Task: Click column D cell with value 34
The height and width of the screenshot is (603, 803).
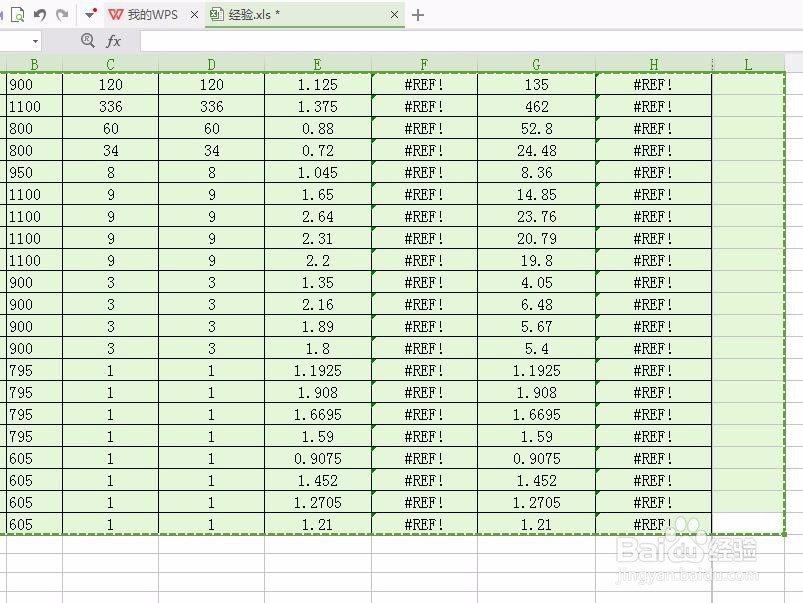Action: (212, 151)
